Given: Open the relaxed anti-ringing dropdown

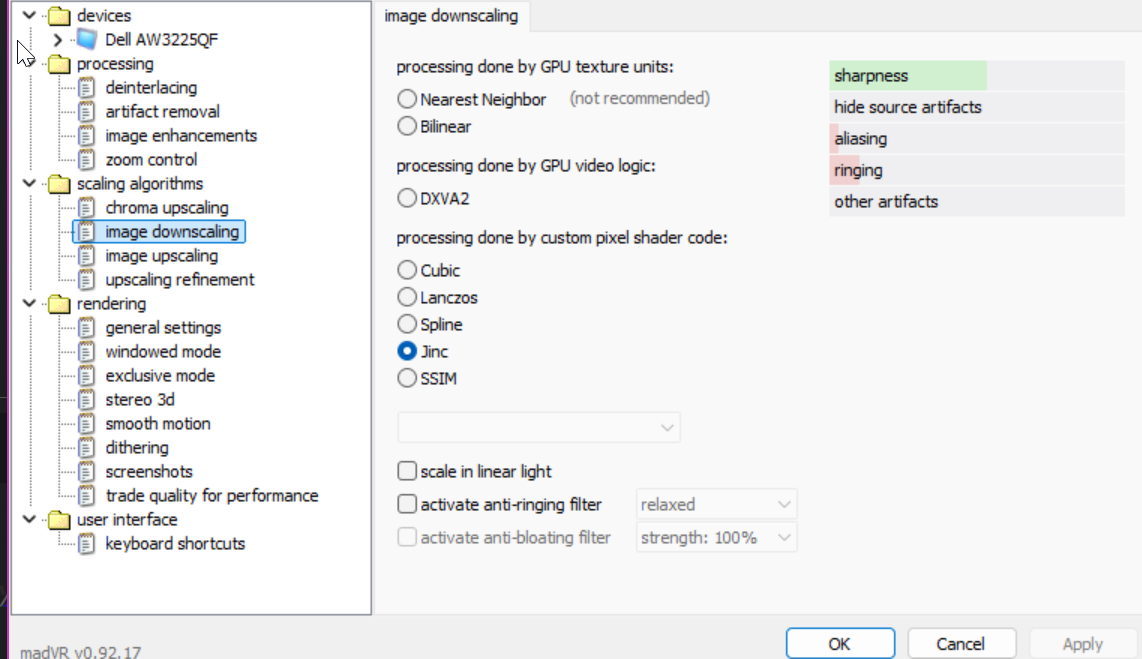Looking at the screenshot, I should point(716,504).
